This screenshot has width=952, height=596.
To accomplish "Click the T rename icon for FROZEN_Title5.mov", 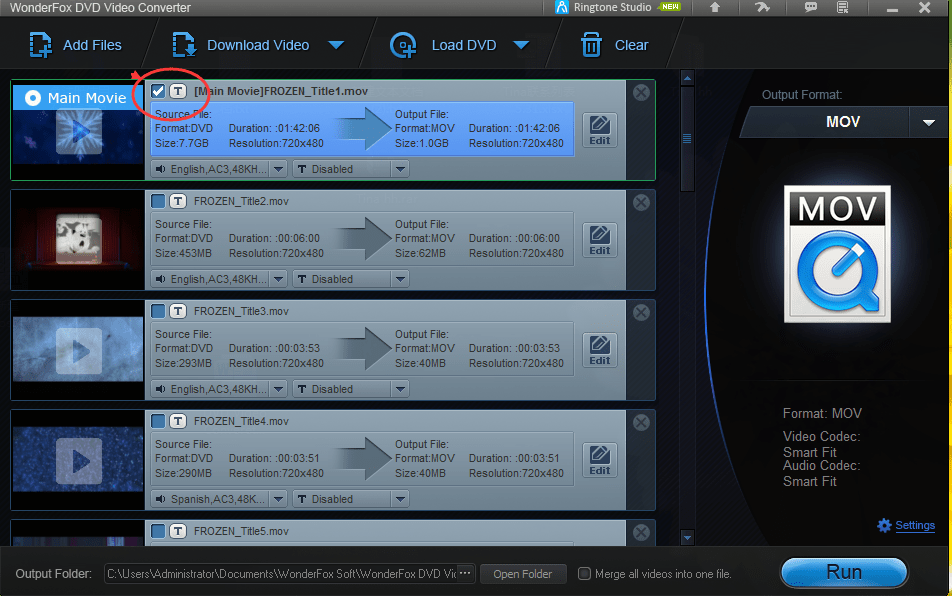I will (x=177, y=531).
